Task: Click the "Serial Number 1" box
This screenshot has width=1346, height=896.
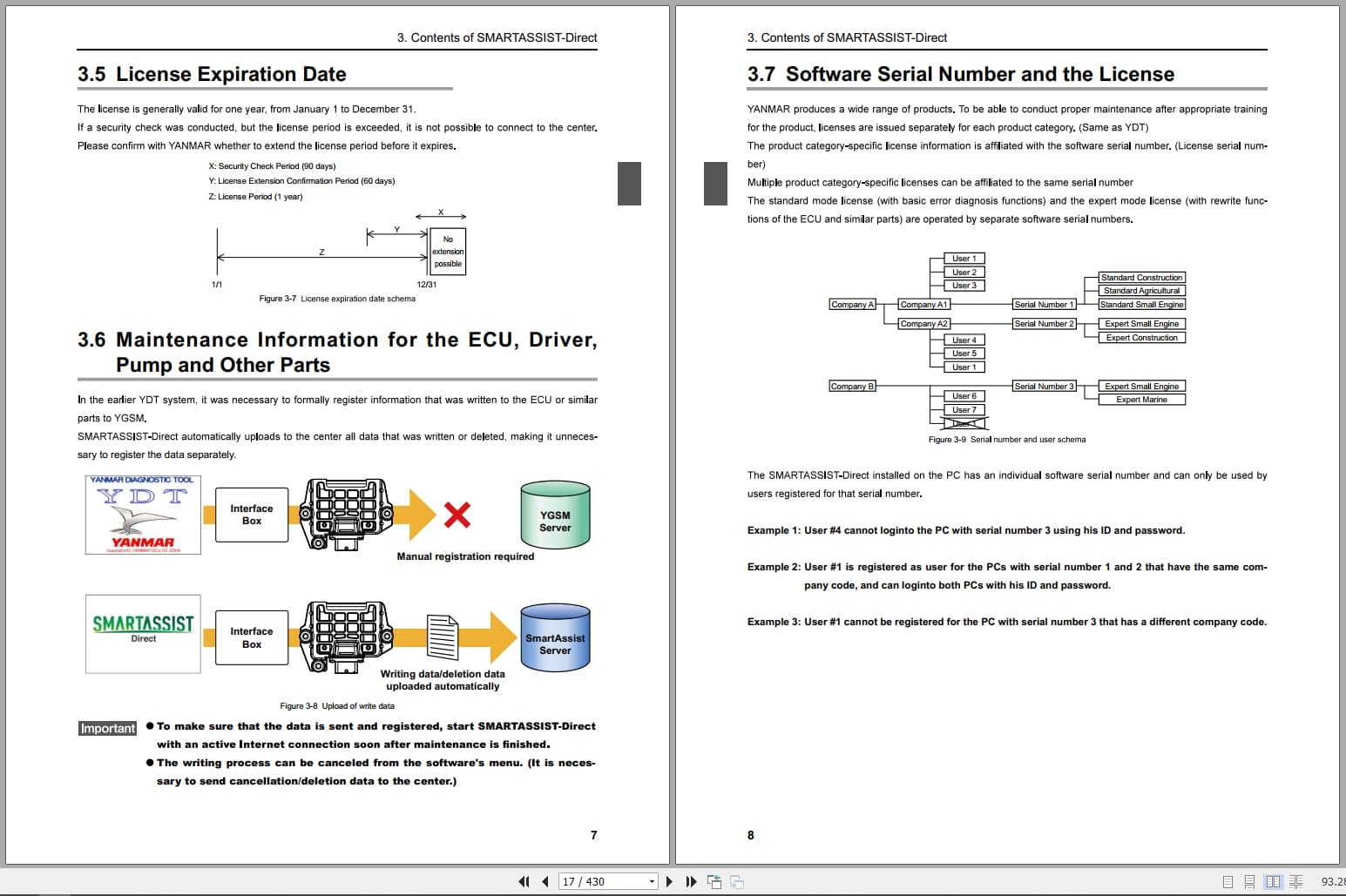Action: pos(1045,305)
